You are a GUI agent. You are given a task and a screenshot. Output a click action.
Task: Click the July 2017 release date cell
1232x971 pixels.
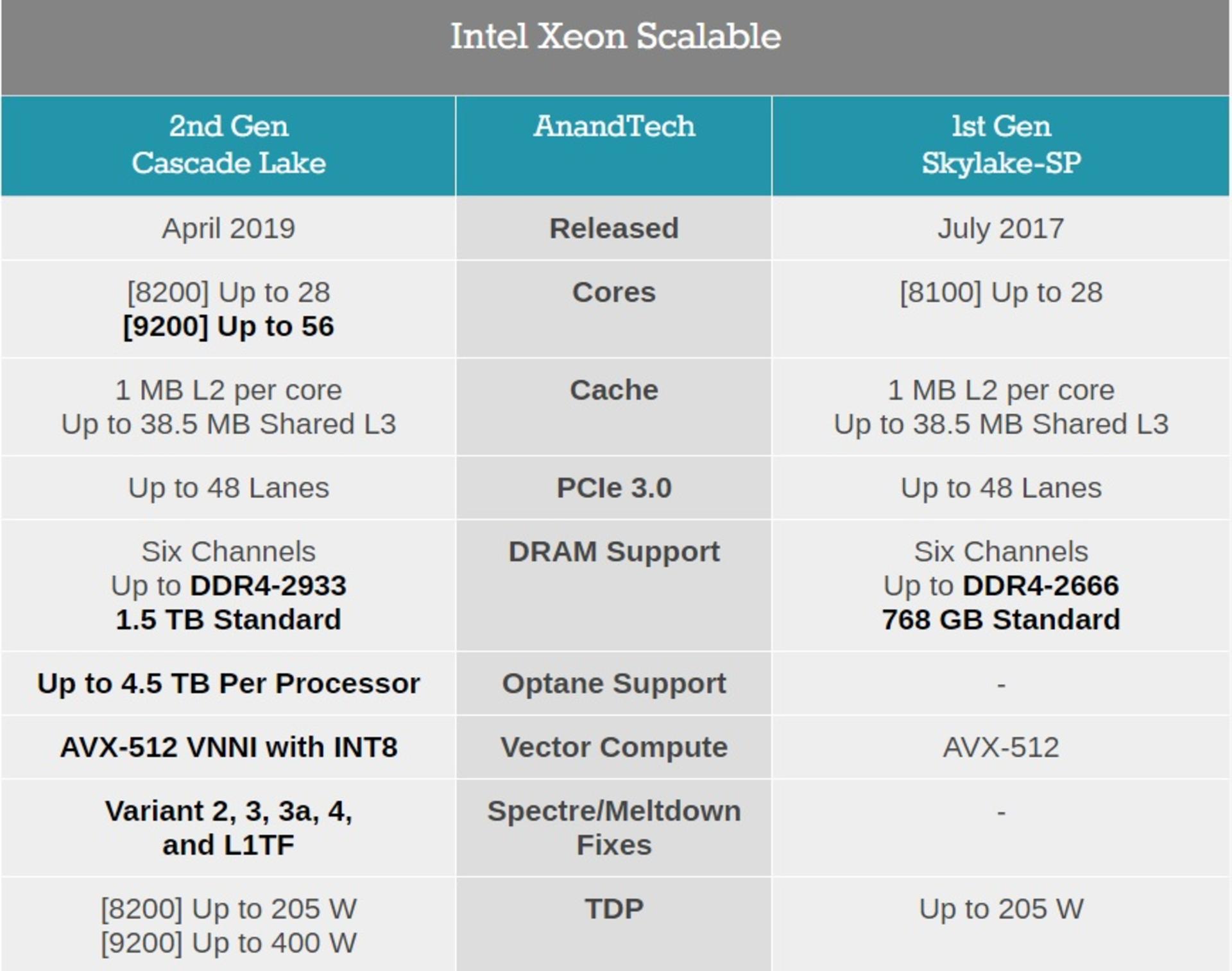coord(1001,228)
